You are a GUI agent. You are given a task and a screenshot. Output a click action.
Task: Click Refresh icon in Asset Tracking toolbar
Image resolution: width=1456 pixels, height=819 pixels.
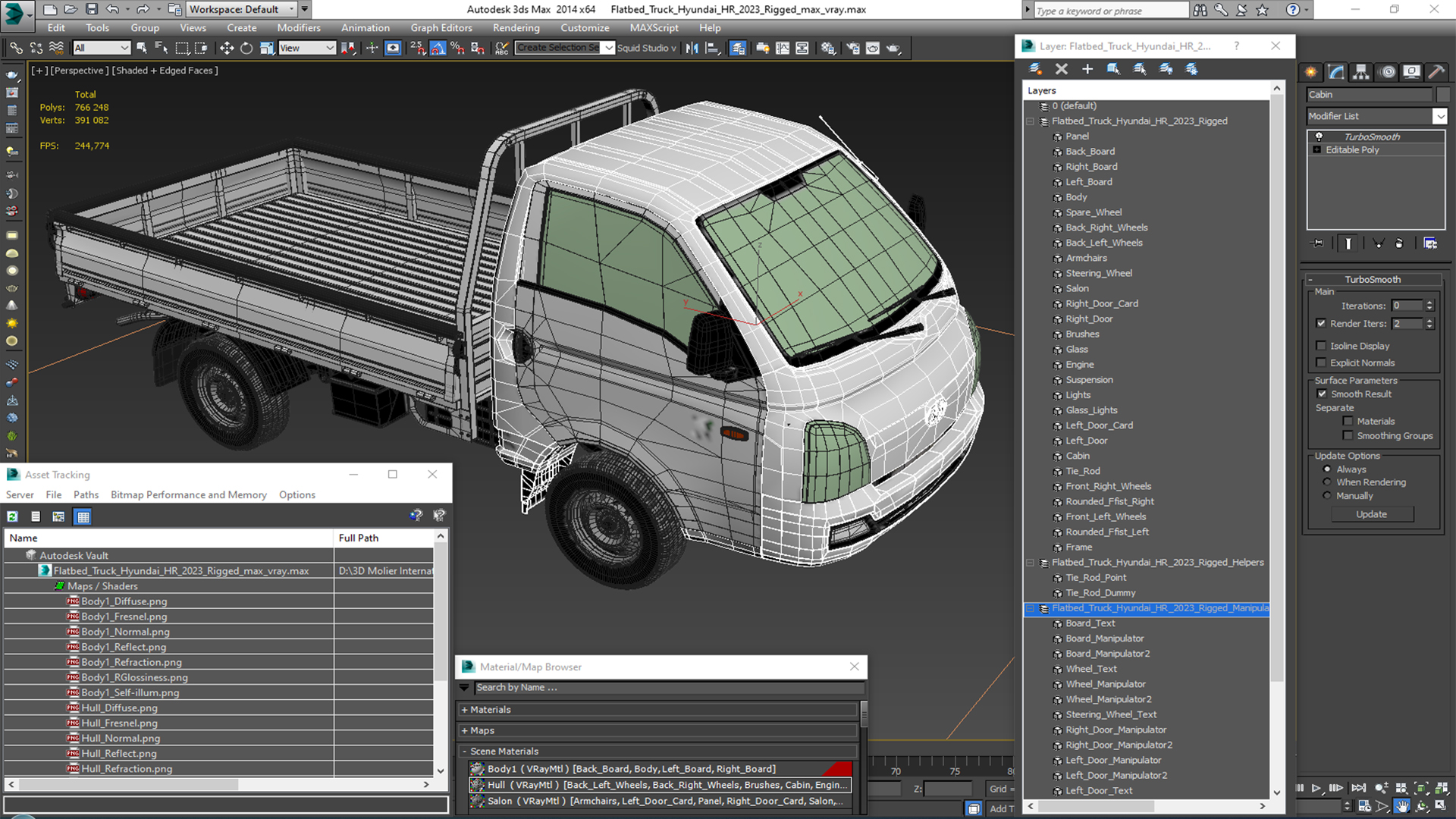(x=13, y=516)
